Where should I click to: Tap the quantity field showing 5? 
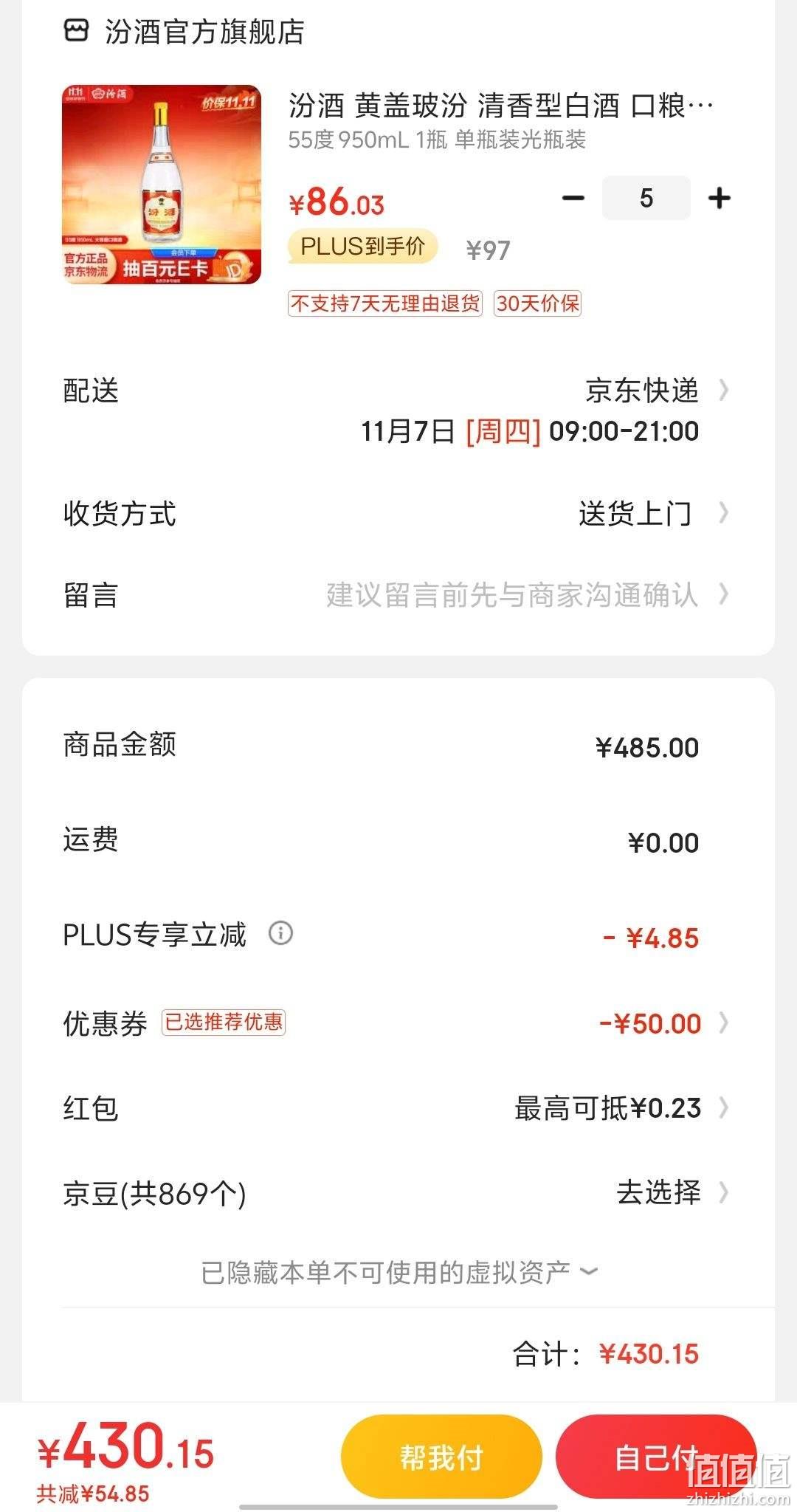coord(646,198)
